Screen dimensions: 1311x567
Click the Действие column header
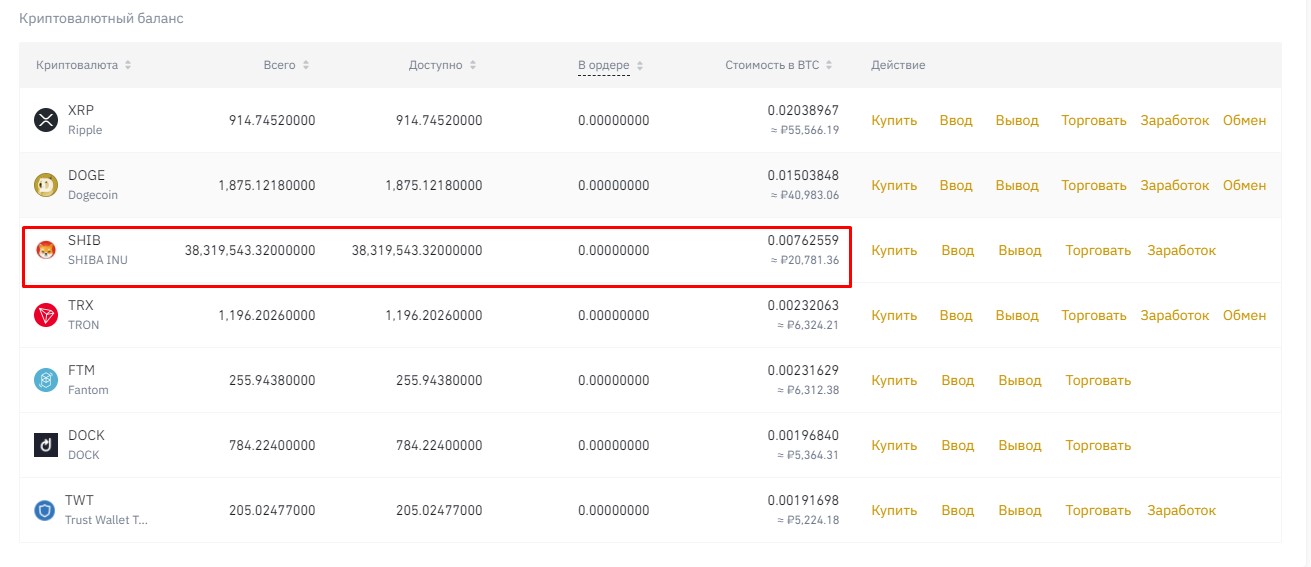tap(898, 65)
